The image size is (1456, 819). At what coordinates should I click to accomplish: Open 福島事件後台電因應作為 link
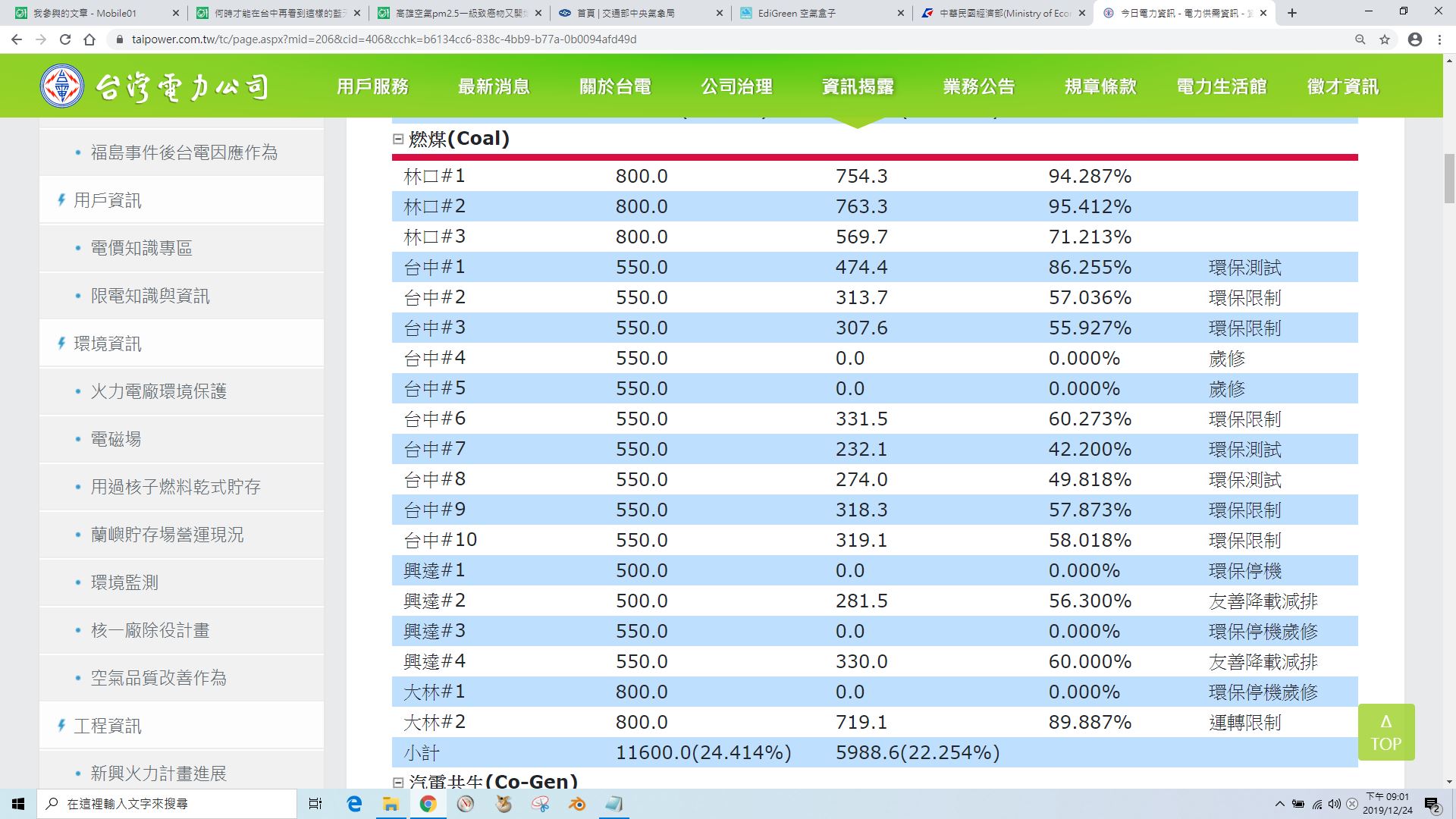click(x=184, y=152)
